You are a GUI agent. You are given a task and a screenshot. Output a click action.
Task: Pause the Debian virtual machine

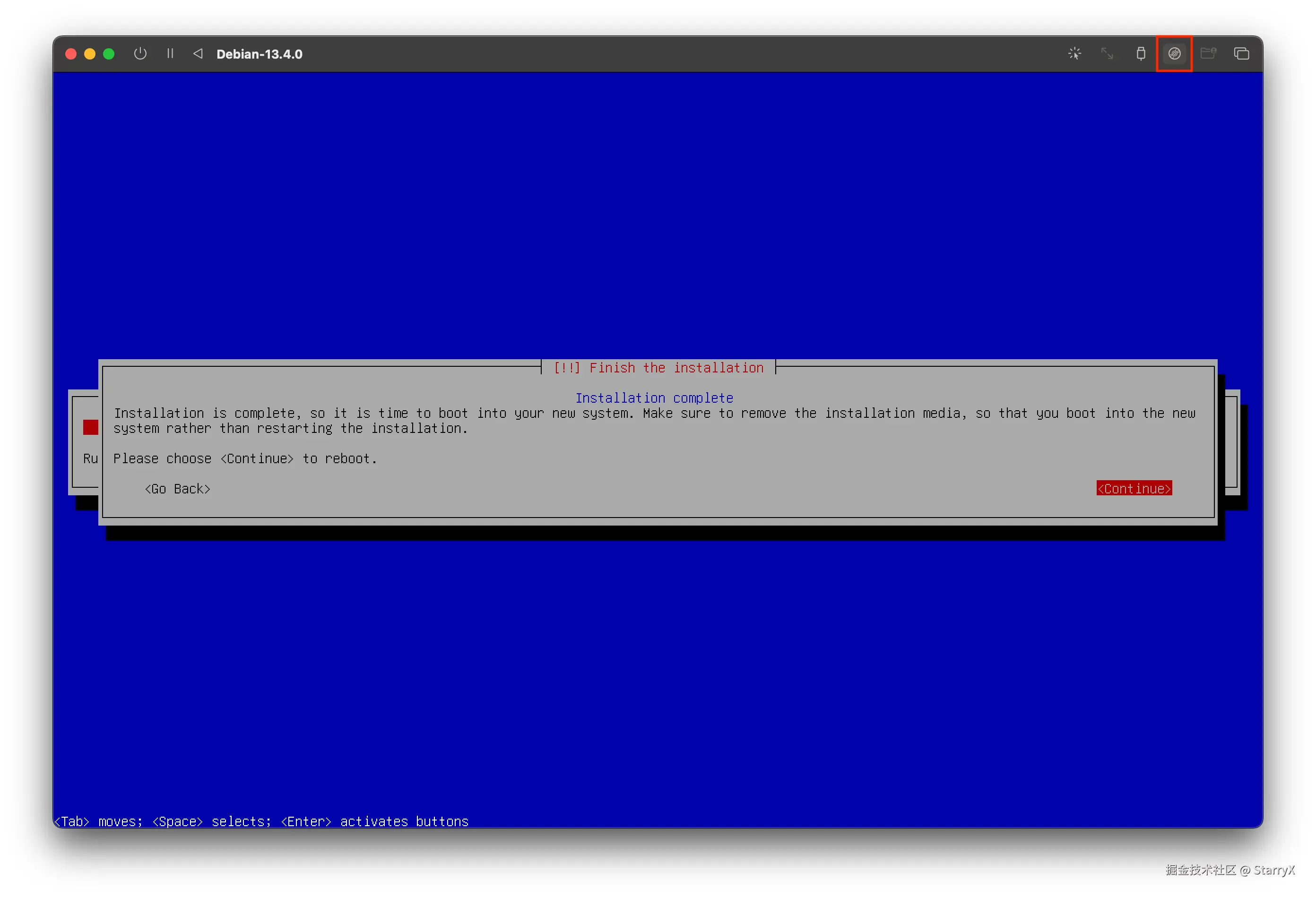pos(170,54)
